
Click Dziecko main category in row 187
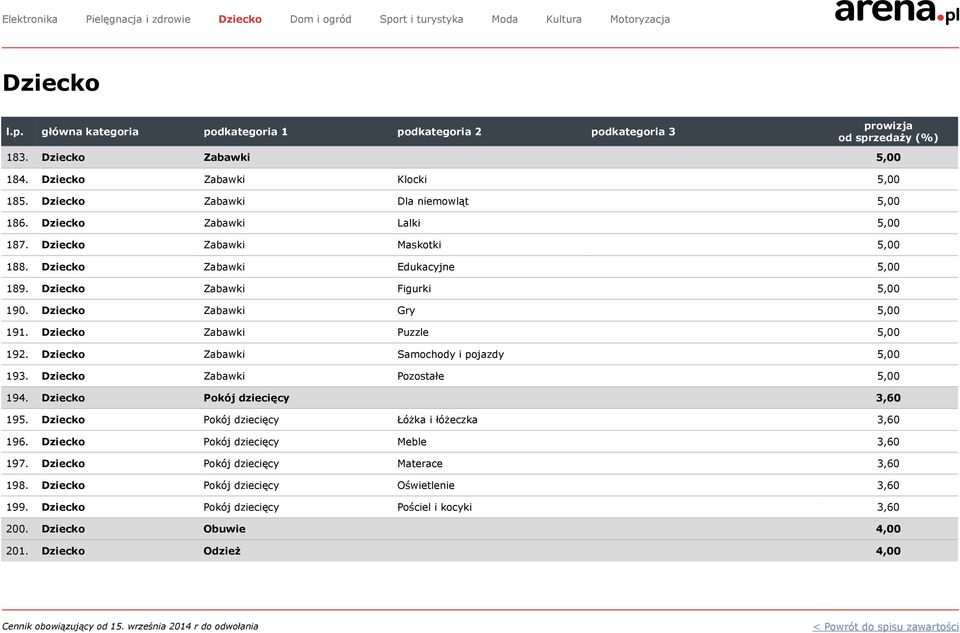coord(63,245)
